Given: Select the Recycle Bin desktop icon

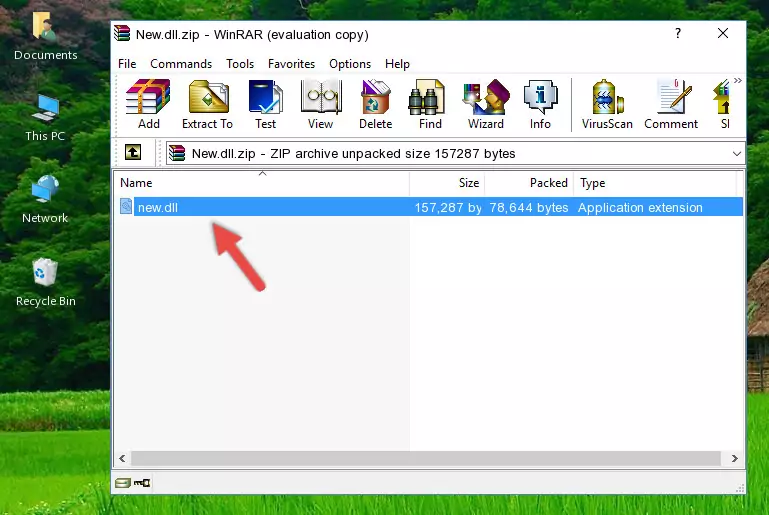Looking at the screenshot, I should (46, 283).
